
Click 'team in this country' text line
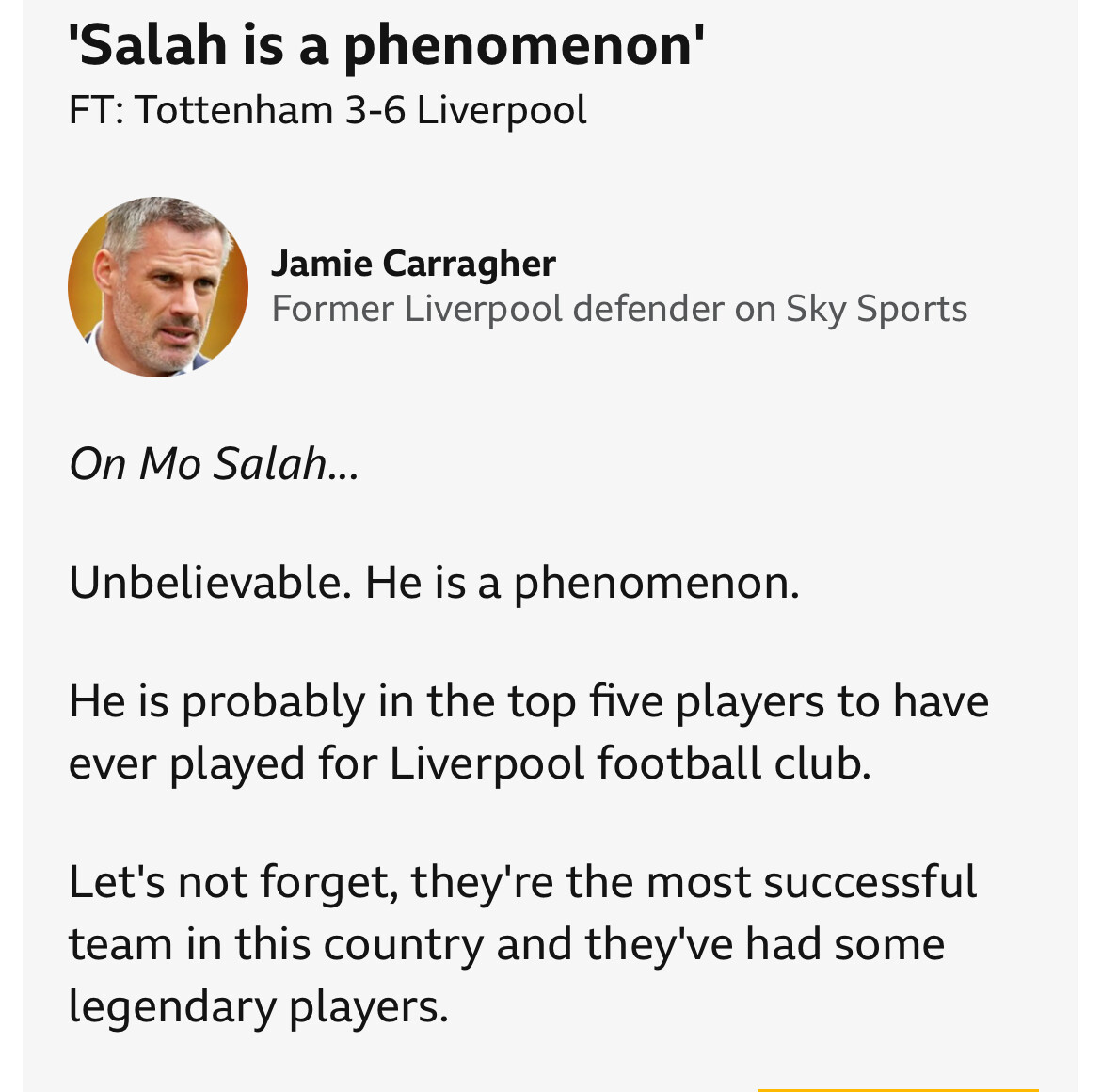click(276, 944)
